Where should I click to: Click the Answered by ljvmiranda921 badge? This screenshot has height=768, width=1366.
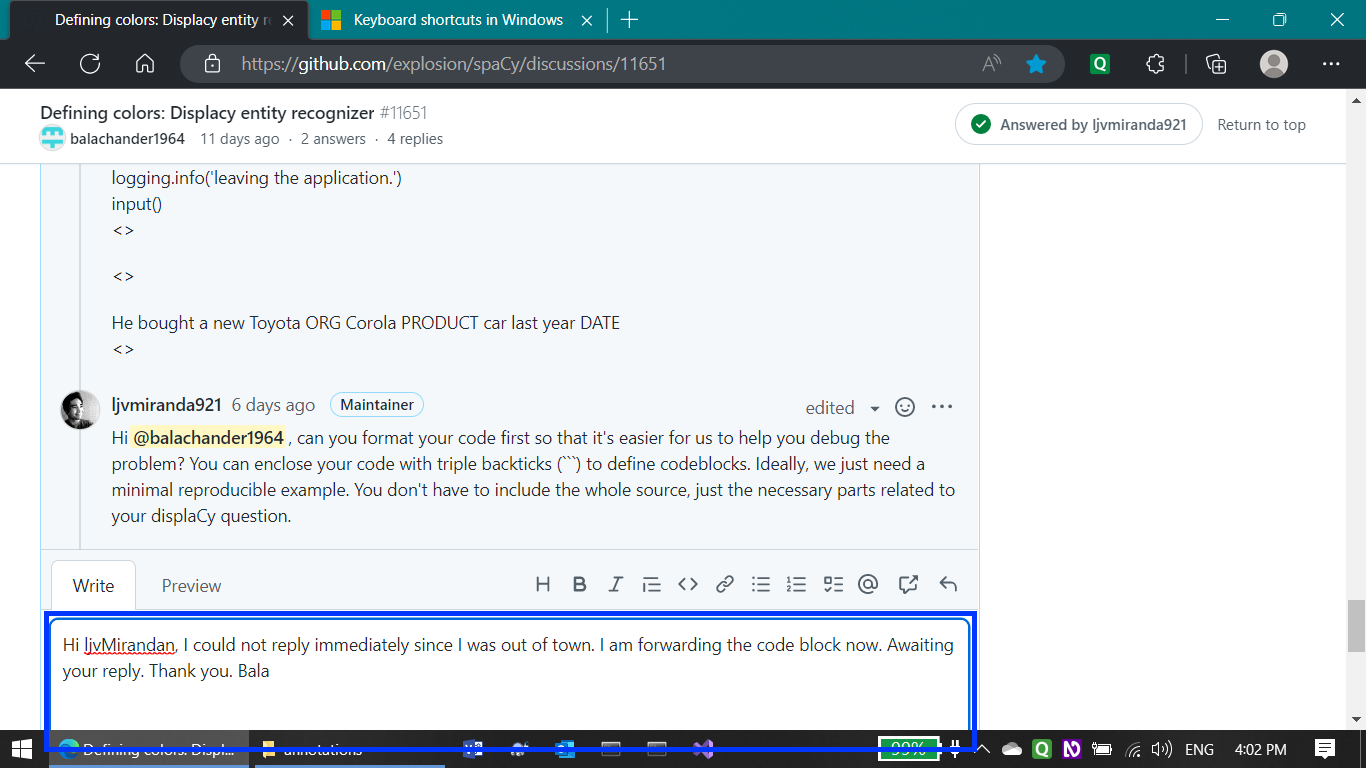pos(1078,125)
